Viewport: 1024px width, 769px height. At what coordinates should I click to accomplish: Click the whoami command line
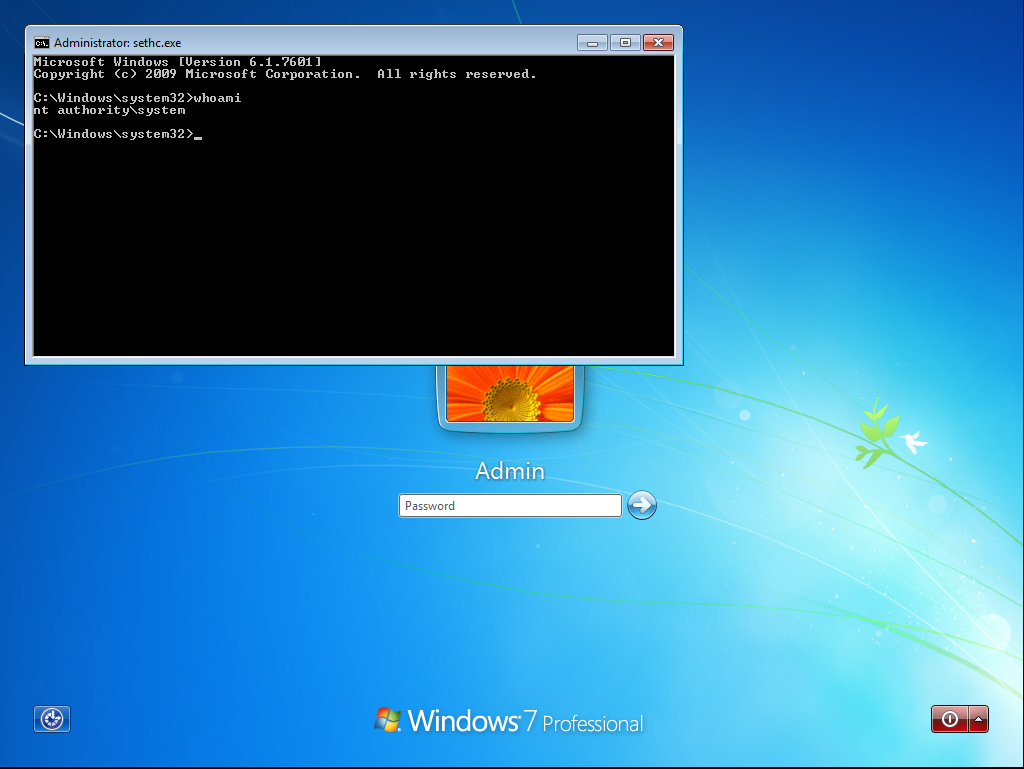(137, 98)
